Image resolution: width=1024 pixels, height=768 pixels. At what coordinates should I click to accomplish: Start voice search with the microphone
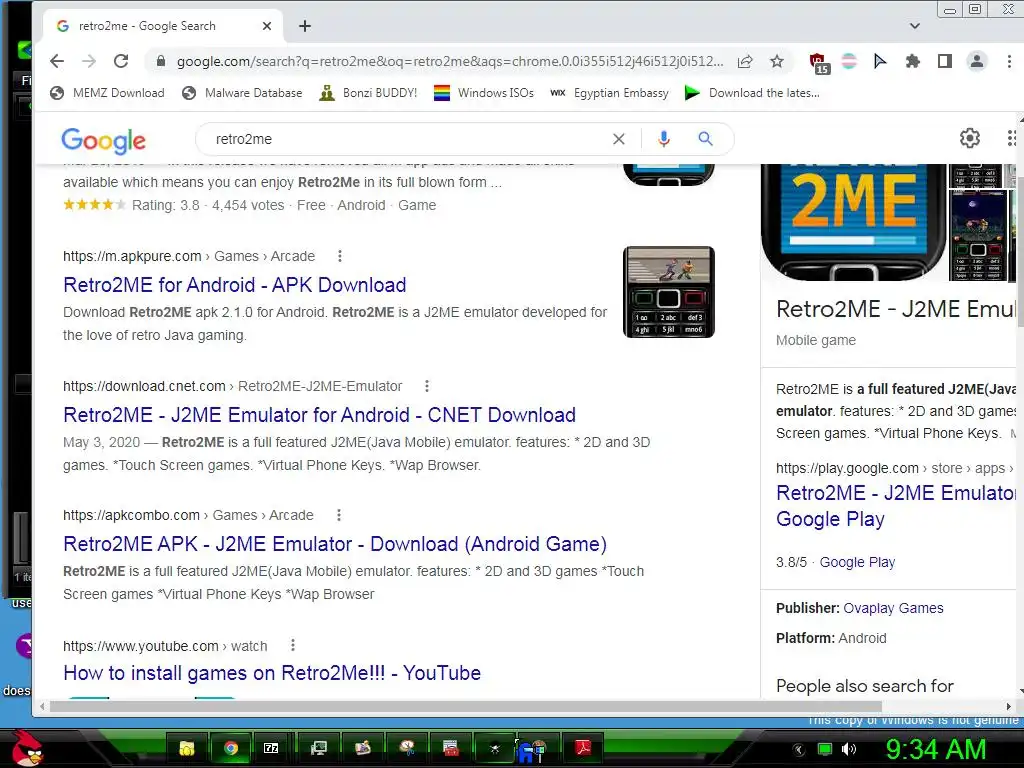pos(664,139)
